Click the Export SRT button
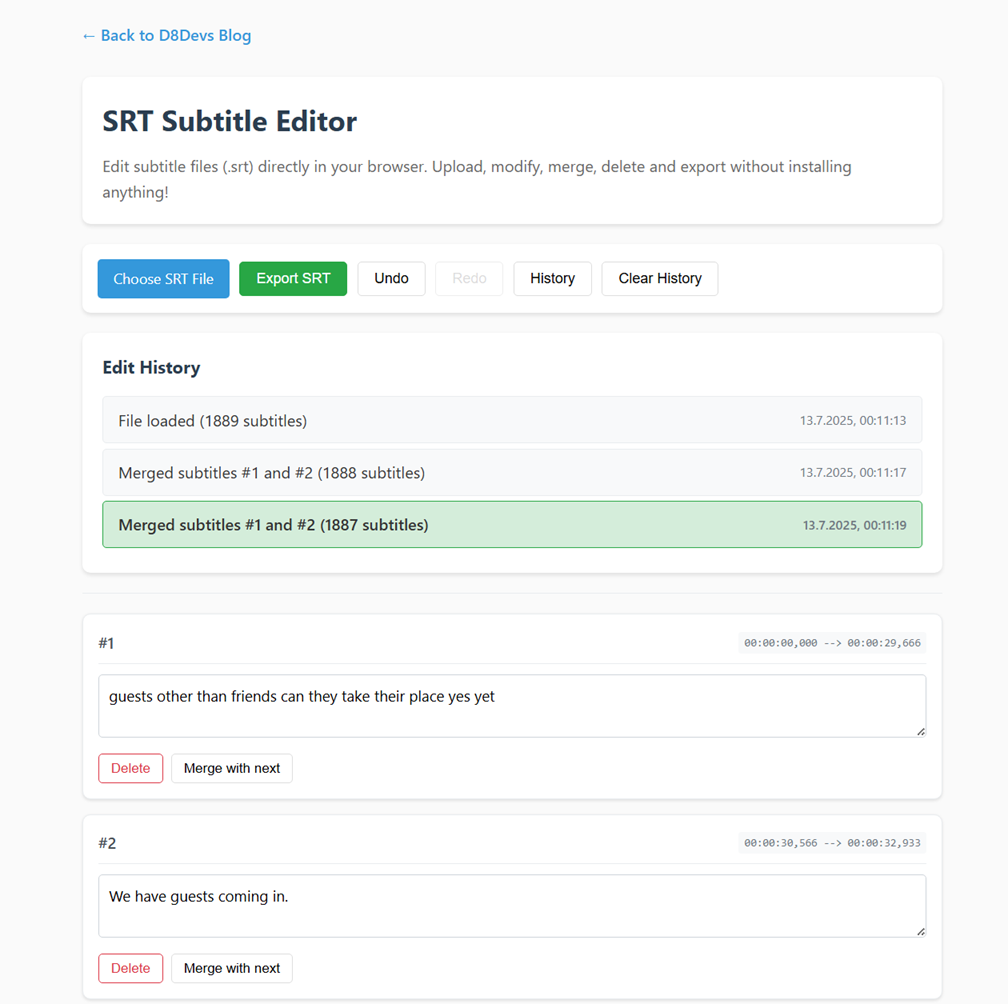This screenshot has width=1008, height=1004. pyautogui.click(x=293, y=278)
